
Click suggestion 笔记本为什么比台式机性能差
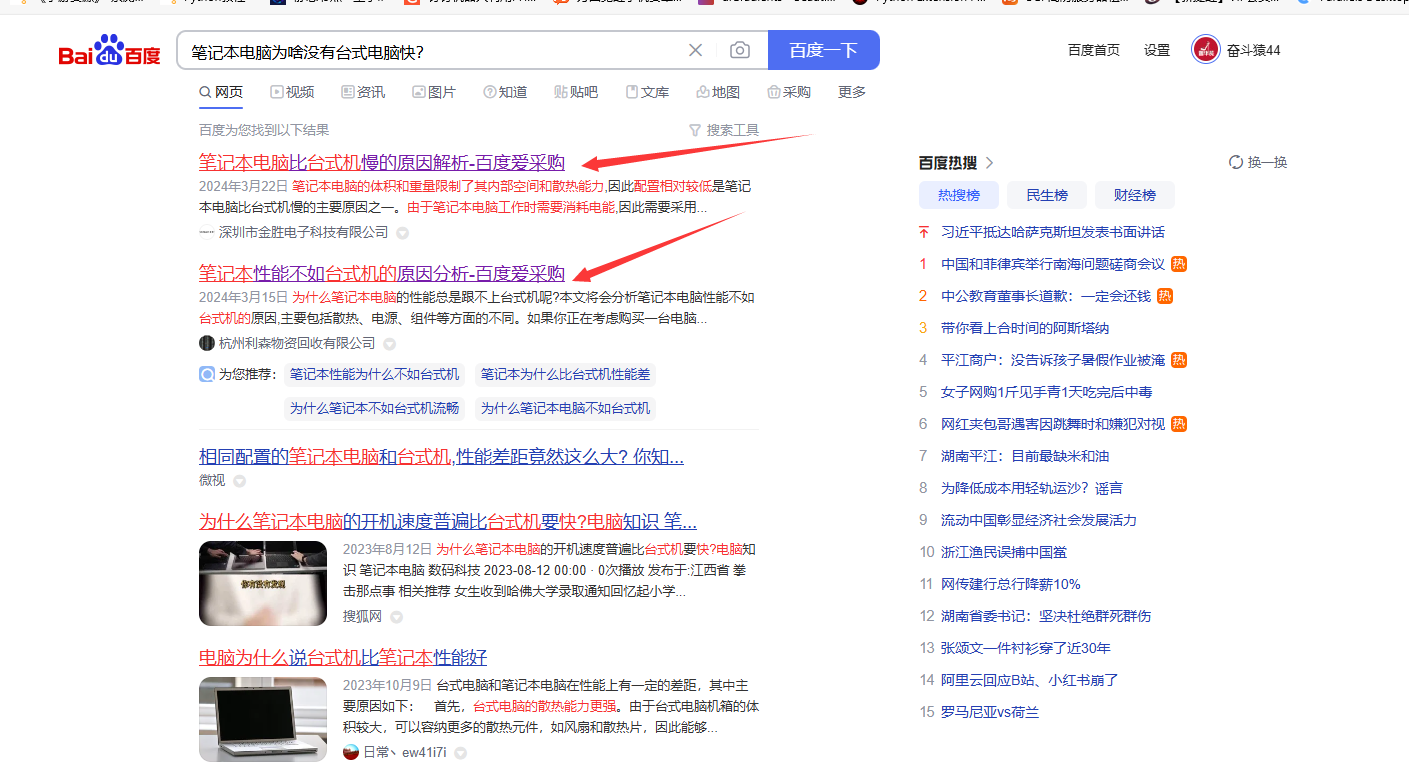(565, 375)
